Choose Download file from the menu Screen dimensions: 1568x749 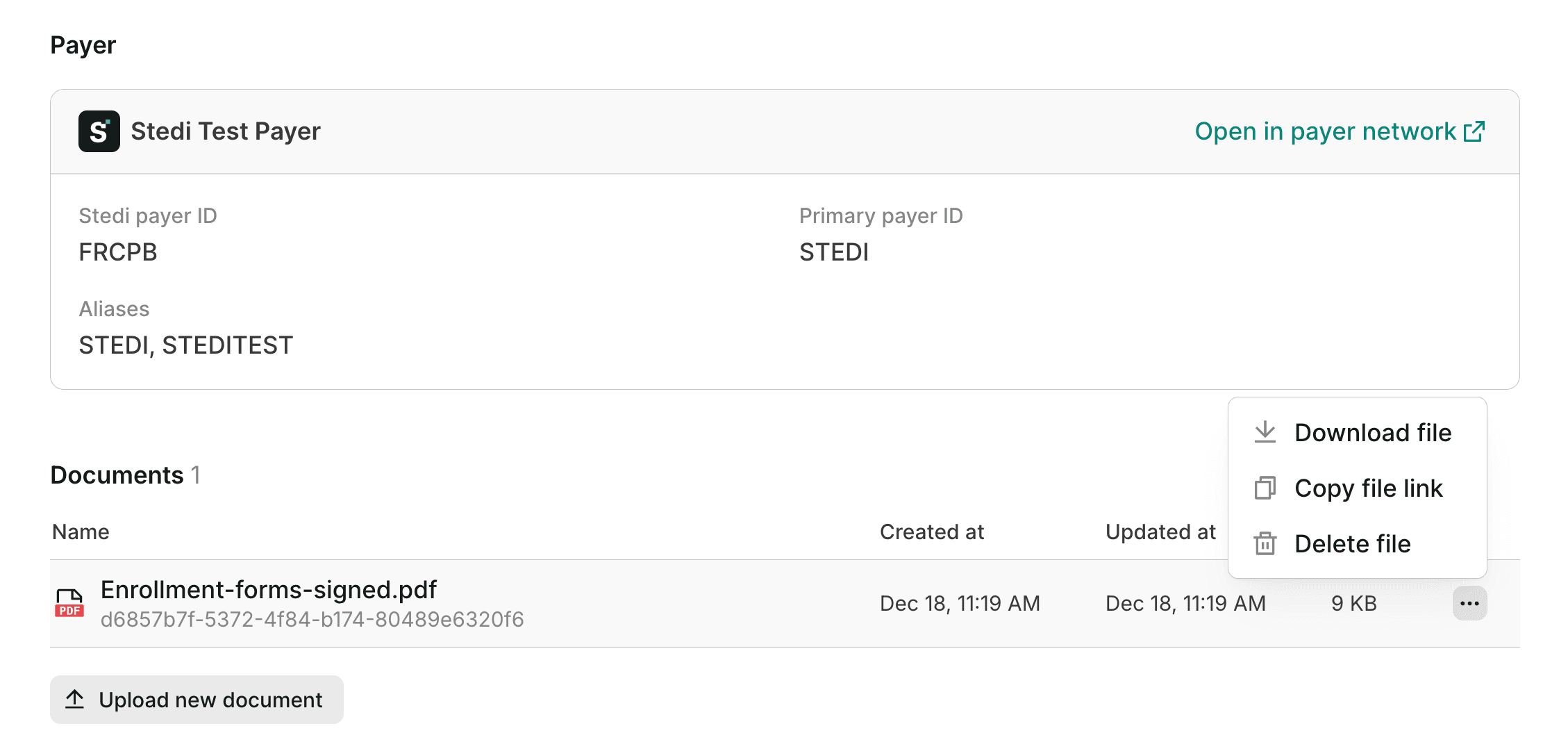tap(1372, 432)
